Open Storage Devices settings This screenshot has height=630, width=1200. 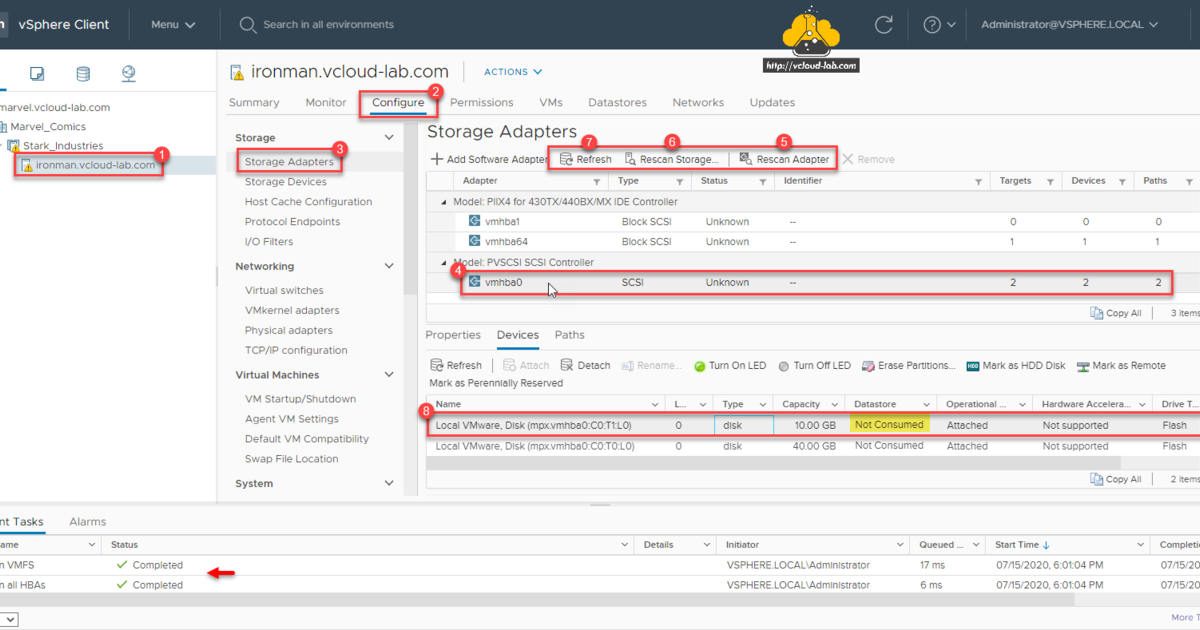click(x=286, y=182)
